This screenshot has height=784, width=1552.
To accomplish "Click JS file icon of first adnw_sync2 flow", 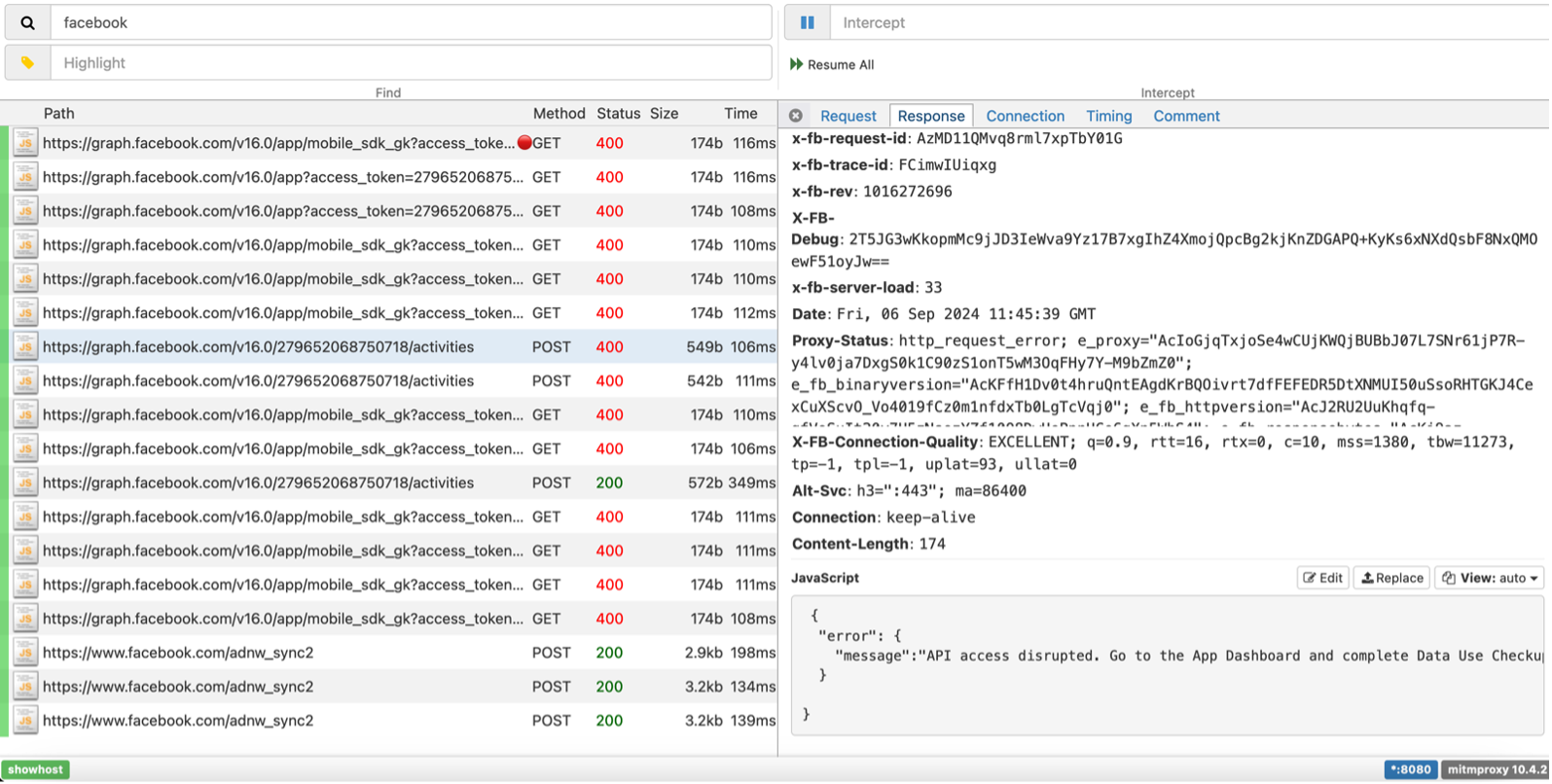I will click(25, 653).
